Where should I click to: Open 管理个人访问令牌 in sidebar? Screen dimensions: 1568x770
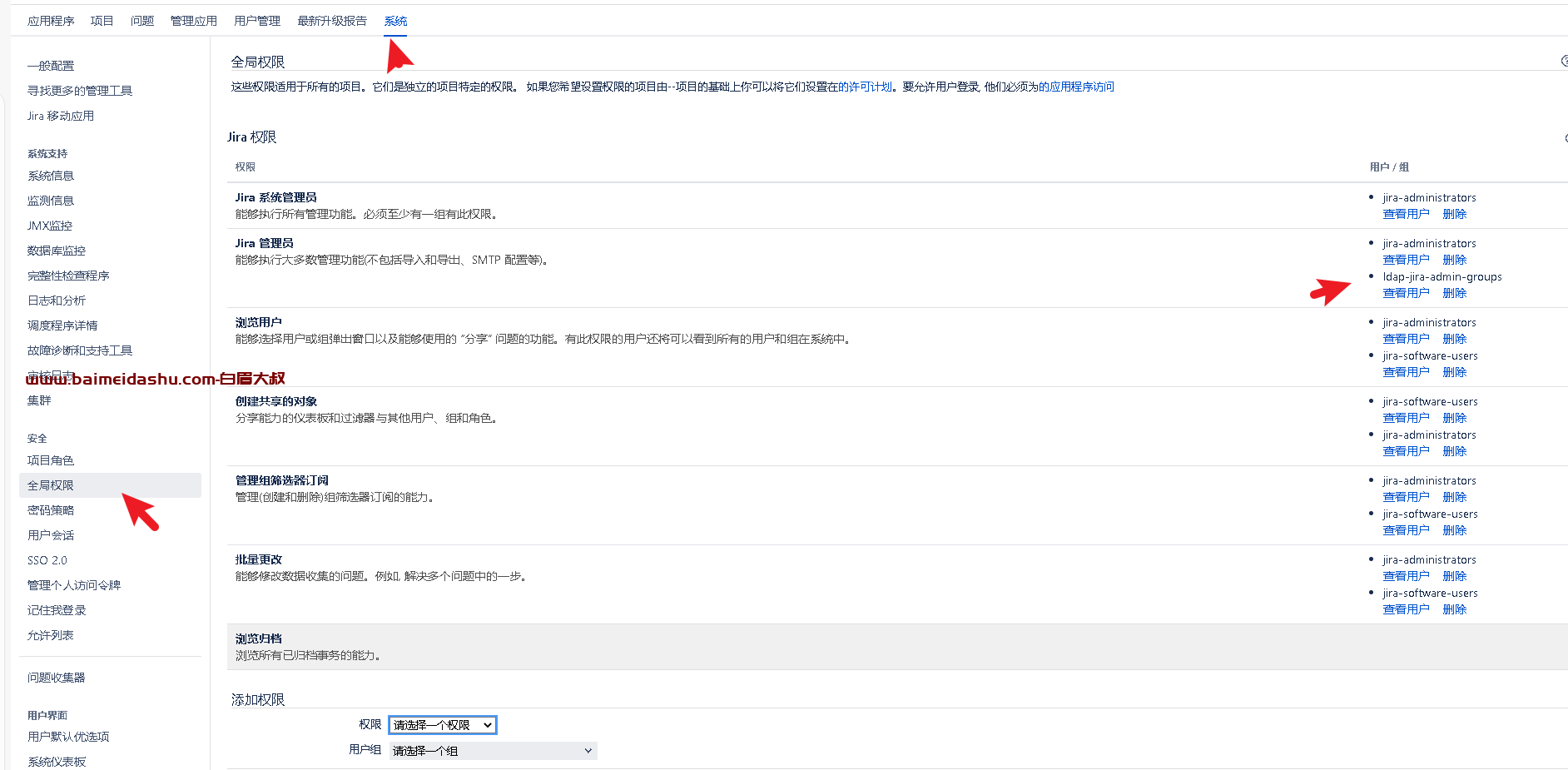click(74, 585)
